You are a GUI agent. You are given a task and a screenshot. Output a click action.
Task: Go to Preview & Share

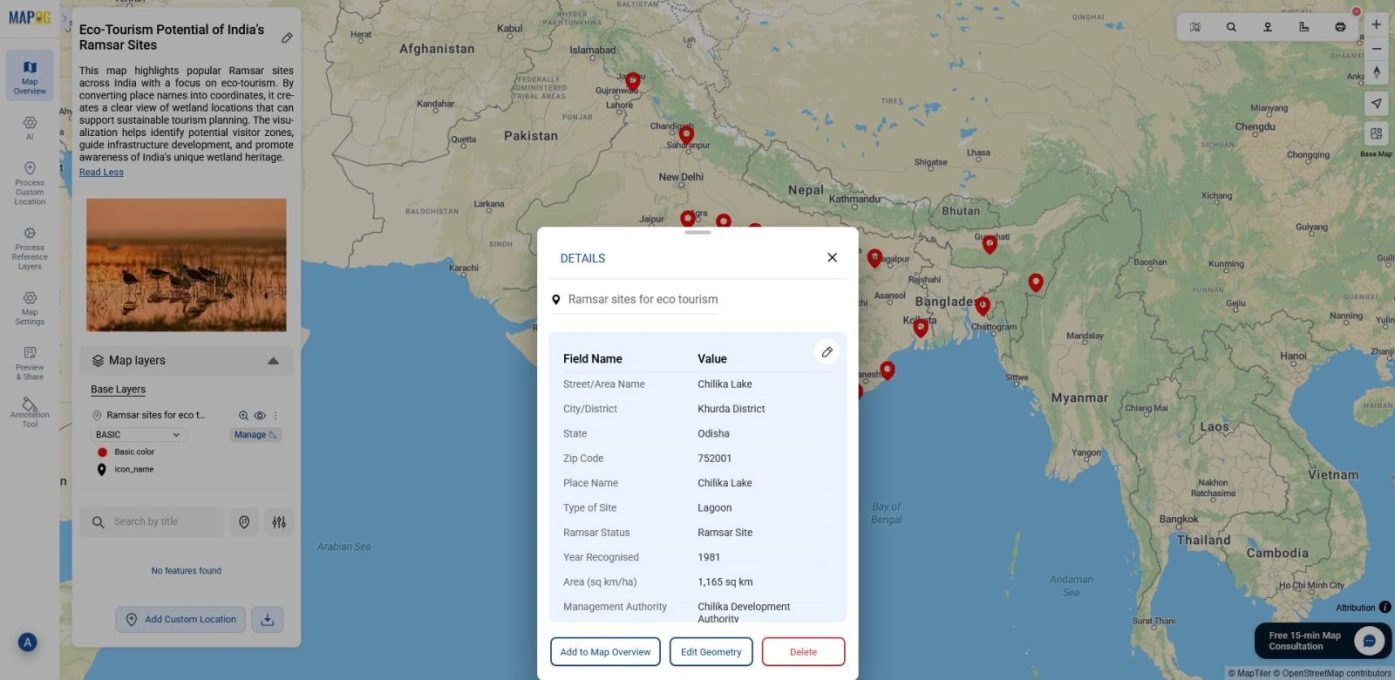(29, 363)
